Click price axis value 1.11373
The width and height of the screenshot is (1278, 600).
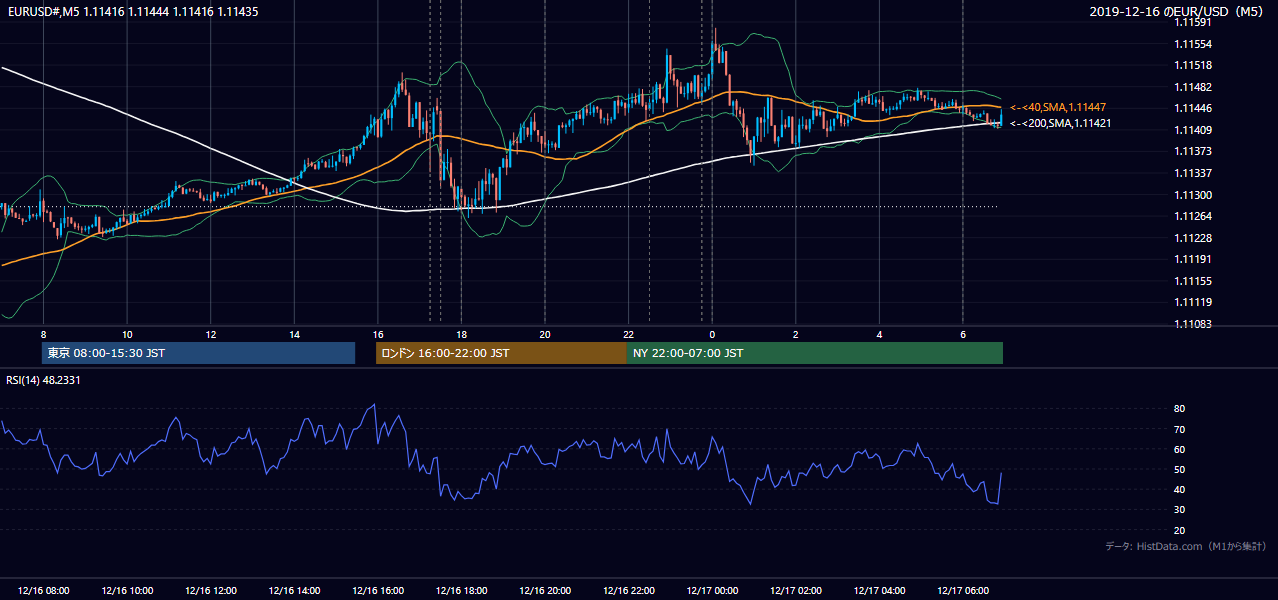pyautogui.click(x=1193, y=151)
